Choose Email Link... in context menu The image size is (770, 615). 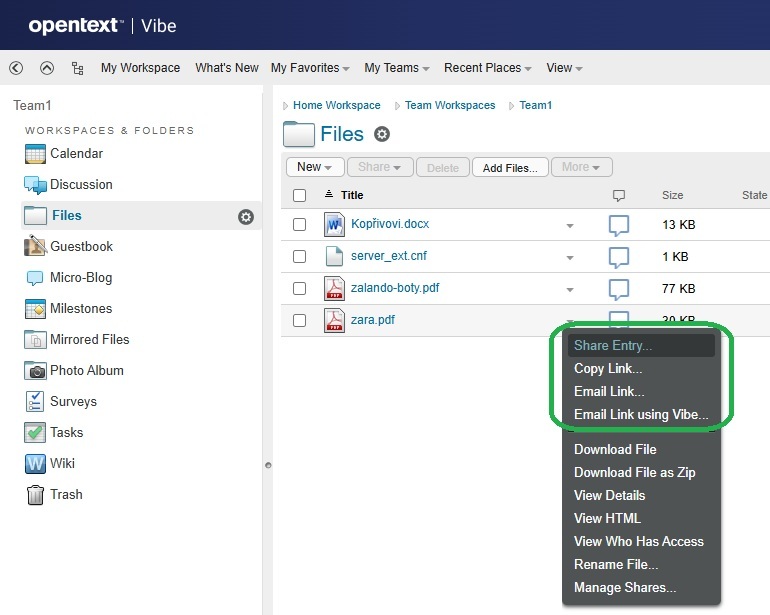641,391
